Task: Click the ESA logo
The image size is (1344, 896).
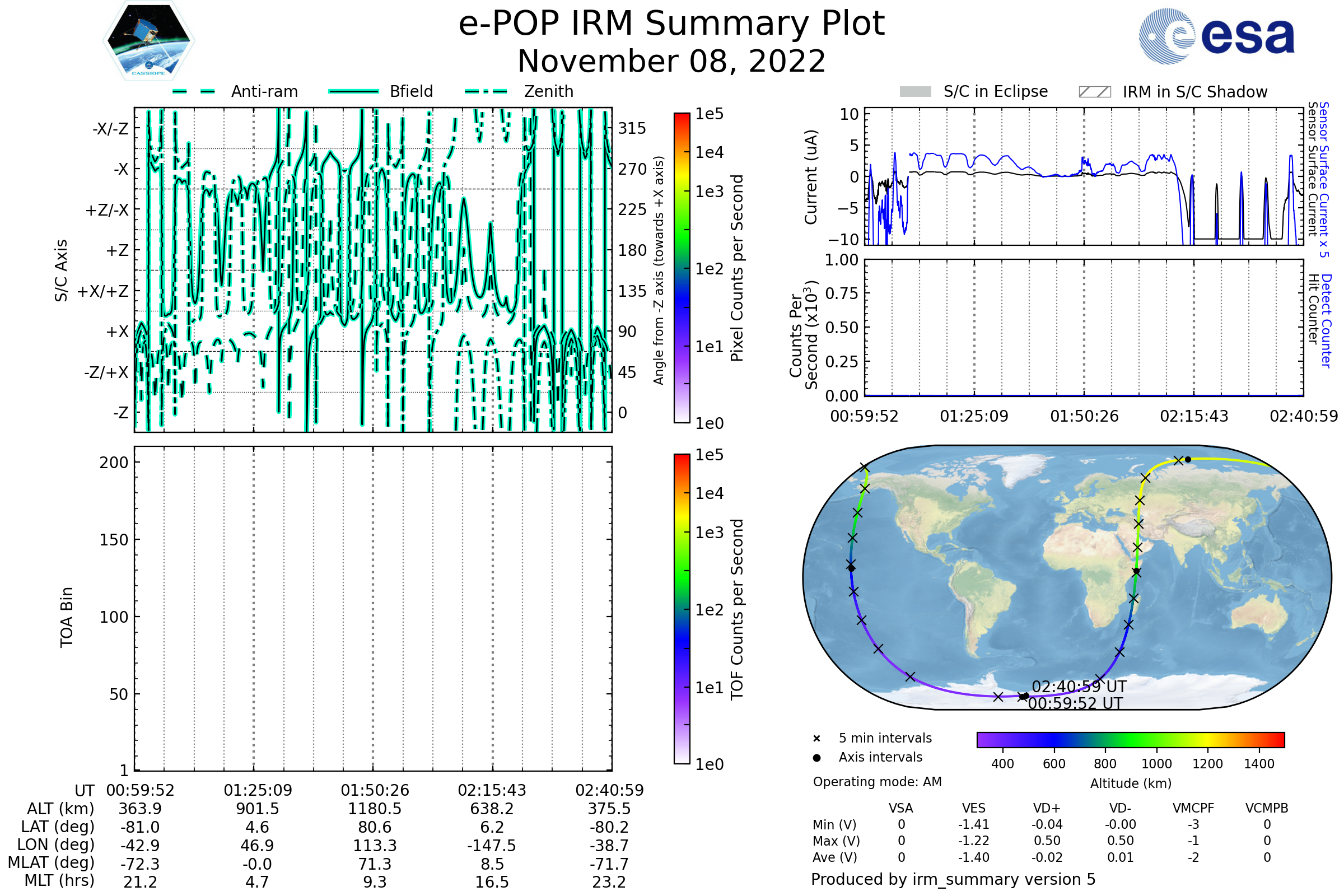Action: 1216,36
